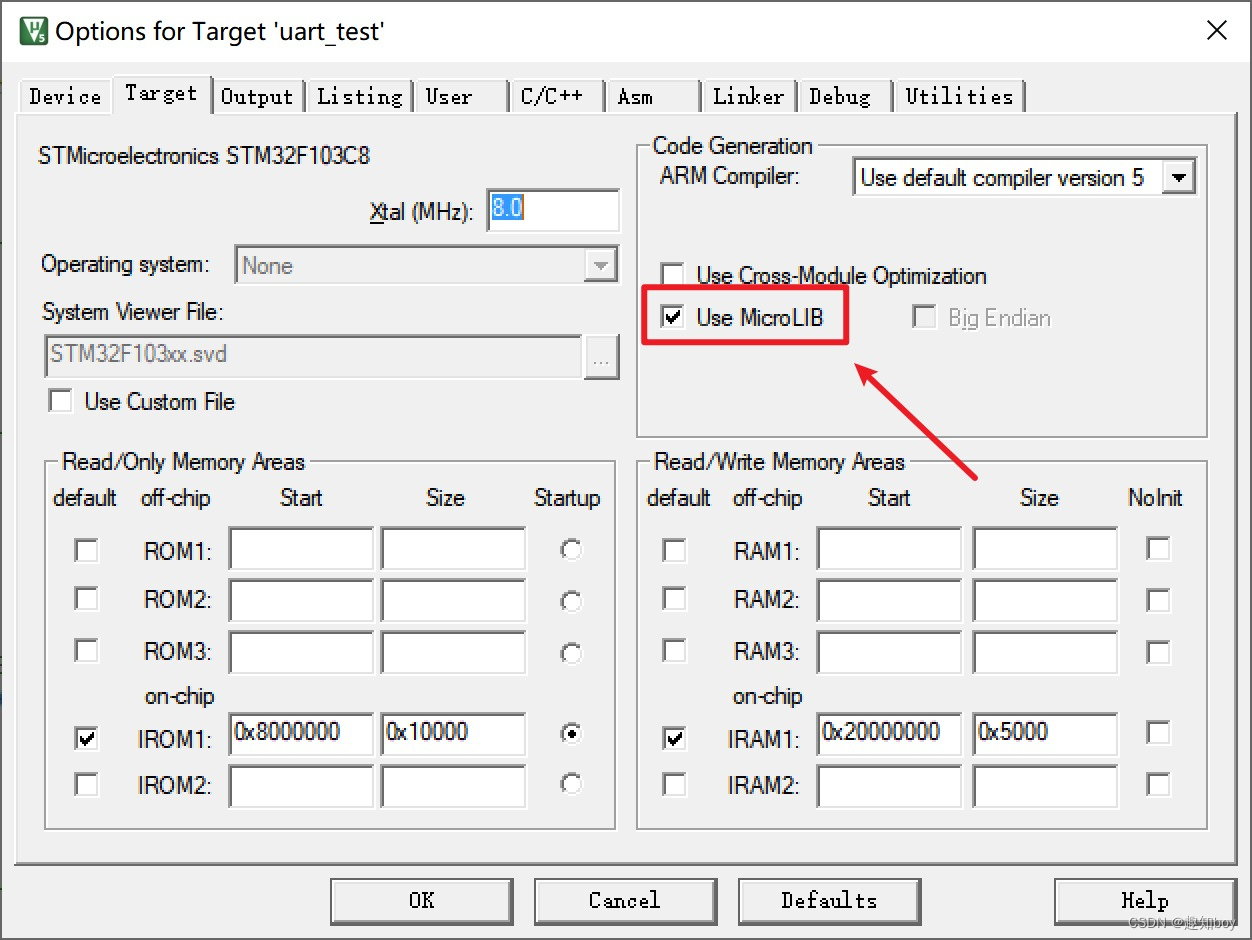Open the Device tab
The image size is (1252, 940).
tap(65, 96)
